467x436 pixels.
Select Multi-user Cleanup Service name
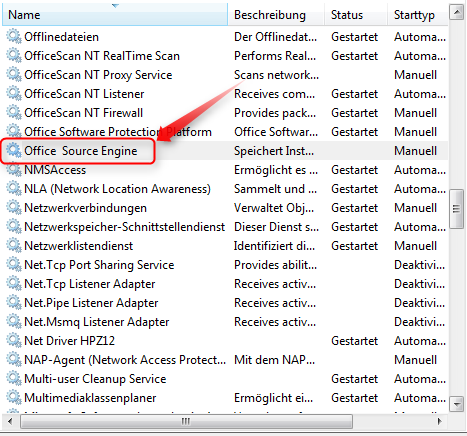point(95,379)
